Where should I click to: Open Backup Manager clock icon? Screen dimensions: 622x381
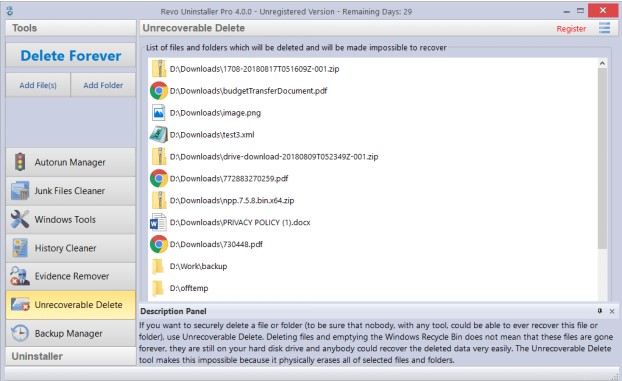click(x=20, y=333)
